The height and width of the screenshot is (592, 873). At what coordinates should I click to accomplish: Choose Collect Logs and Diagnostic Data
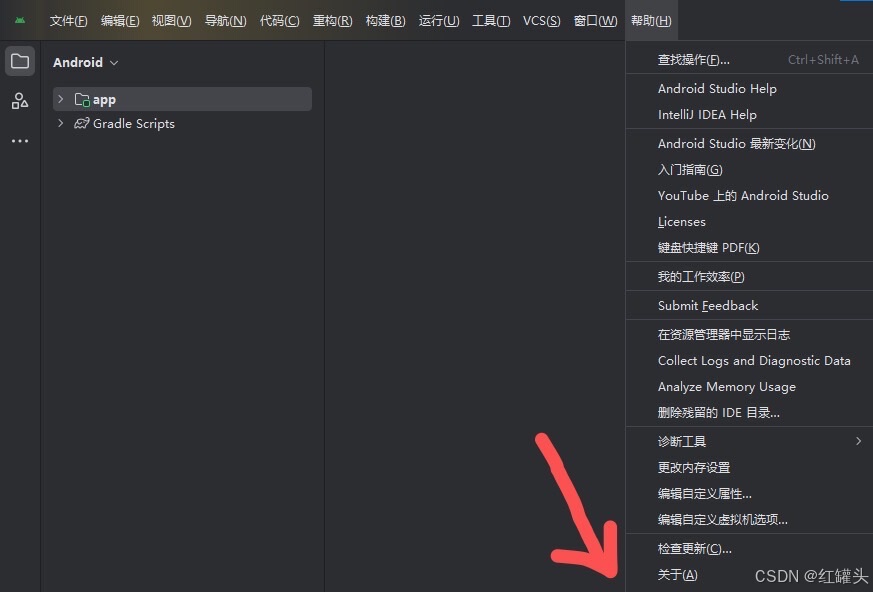749,361
